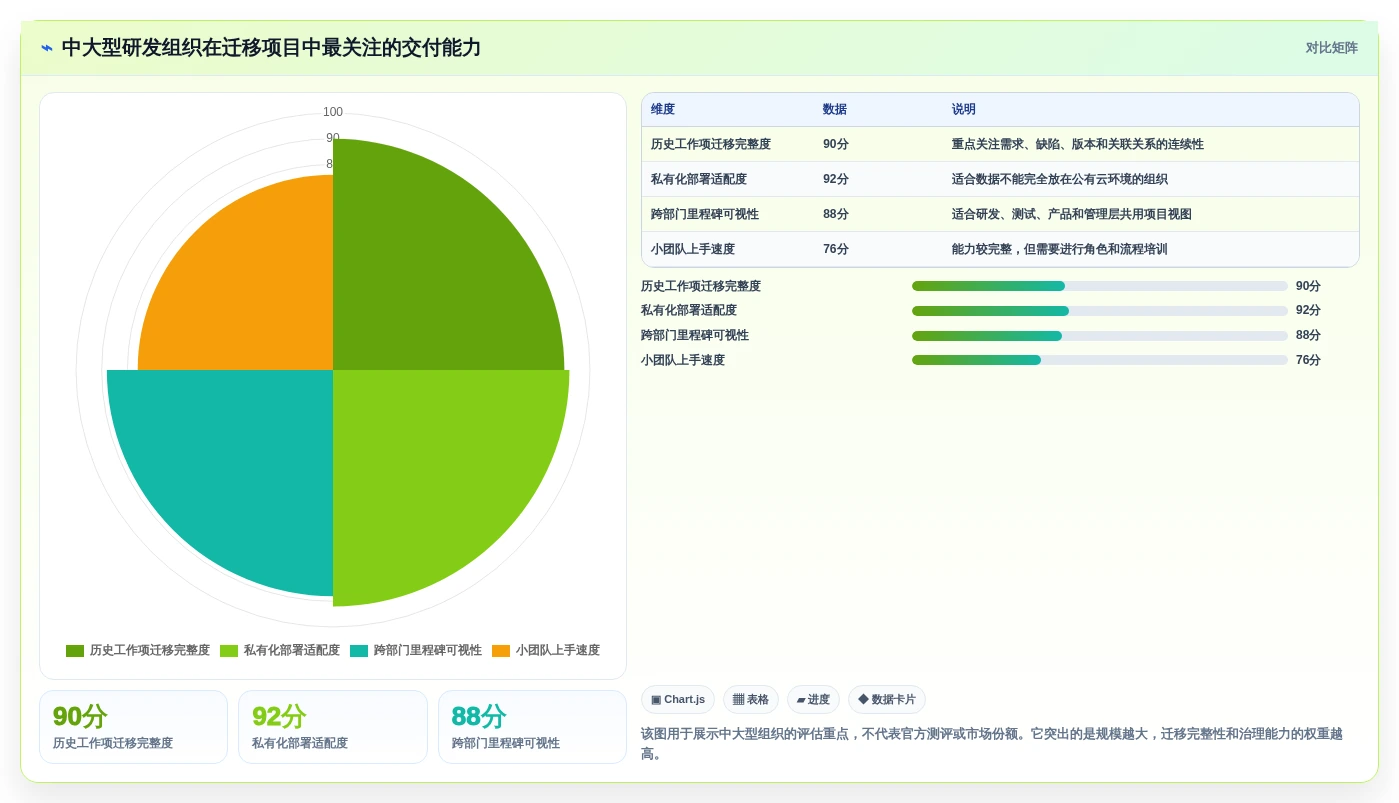Click the 数据 column header
This screenshot has height=803, width=1399.
(835, 110)
